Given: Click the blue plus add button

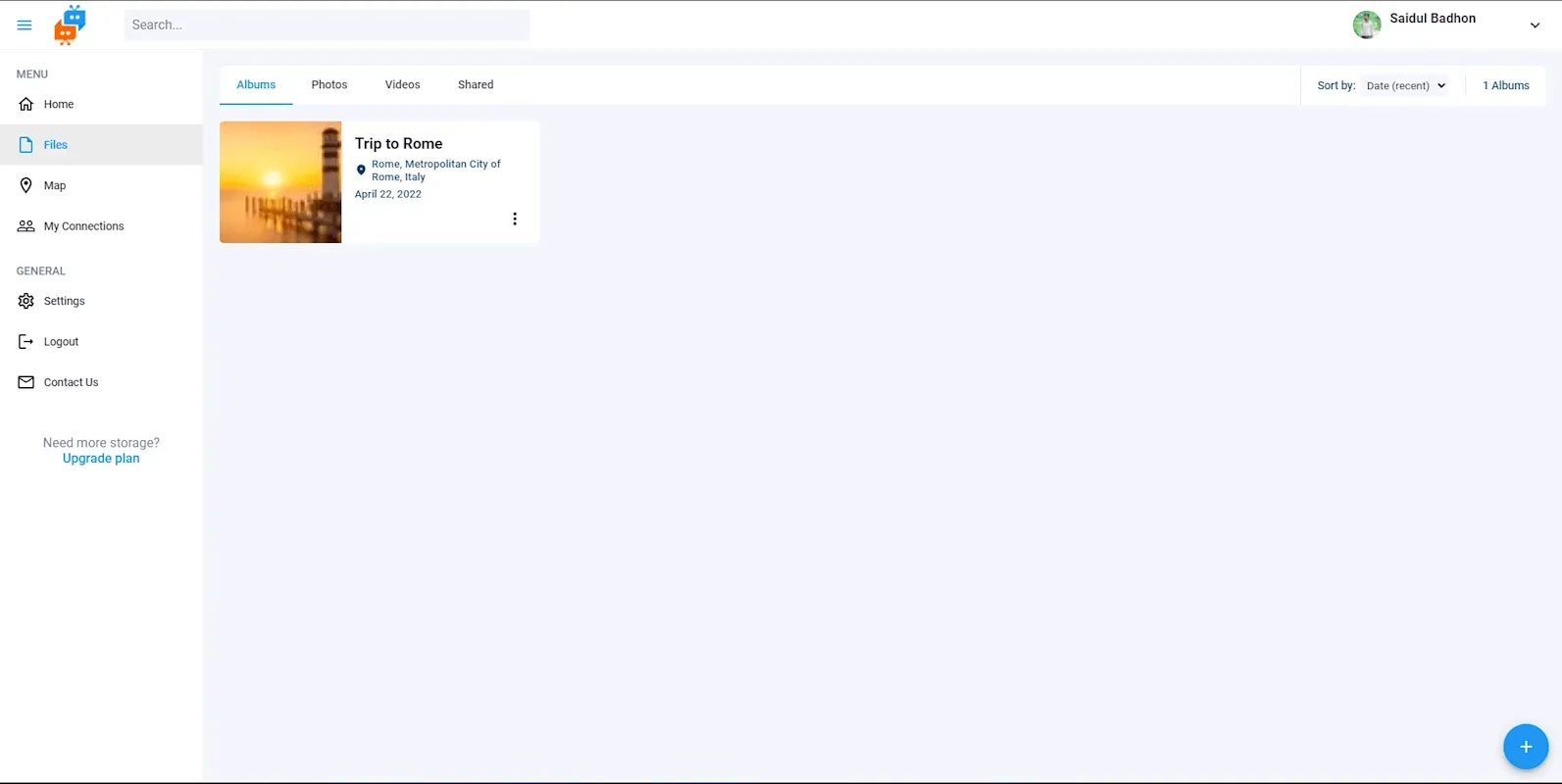Looking at the screenshot, I should [1526, 747].
